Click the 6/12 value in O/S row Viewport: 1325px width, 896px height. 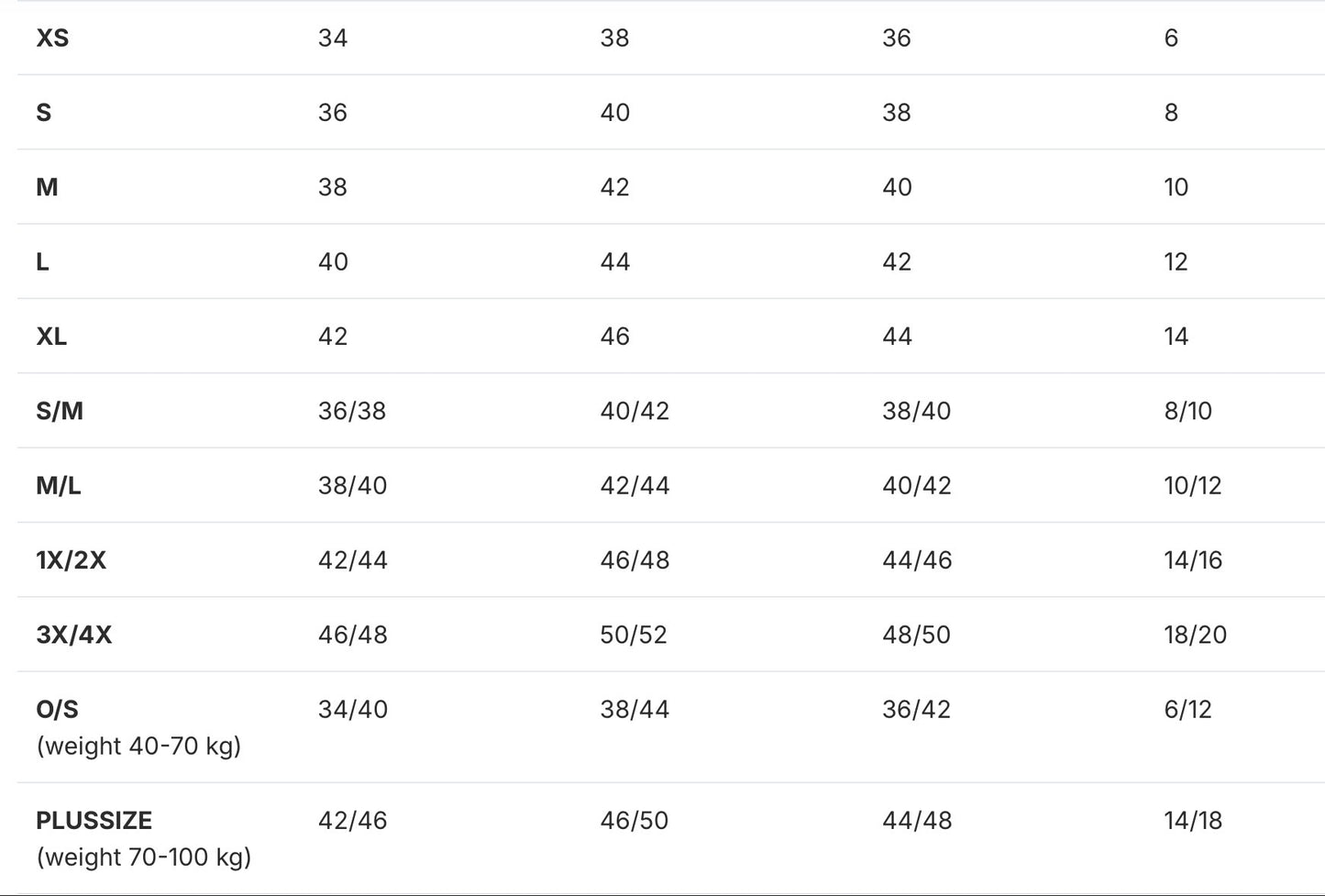coord(1188,709)
